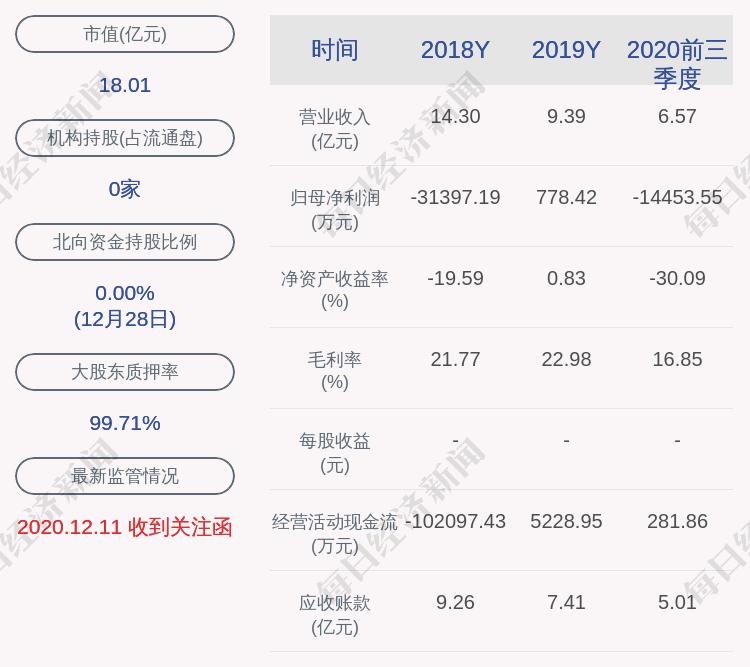Select ROE value -19.59
Viewport: 750px width, 667px height.
(x=455, y=278)
